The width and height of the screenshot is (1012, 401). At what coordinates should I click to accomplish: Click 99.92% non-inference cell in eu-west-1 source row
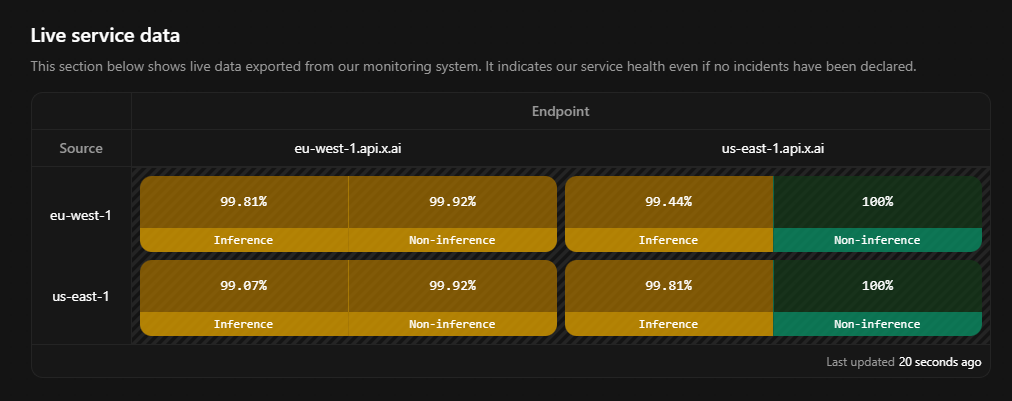(452, 201)
